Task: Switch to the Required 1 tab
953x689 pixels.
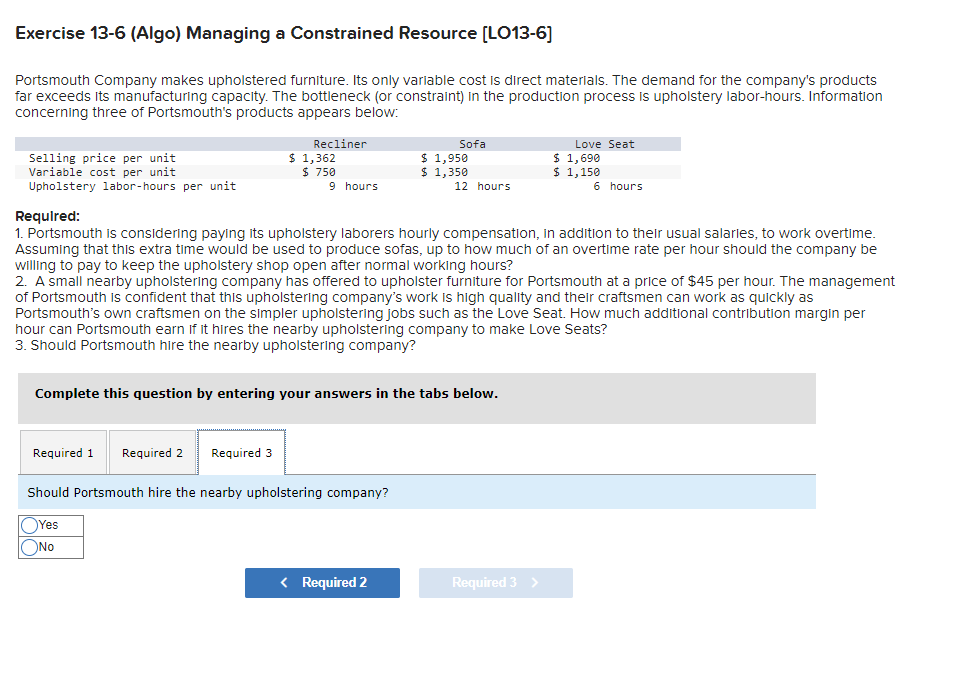Action: (x=63, y=453)
